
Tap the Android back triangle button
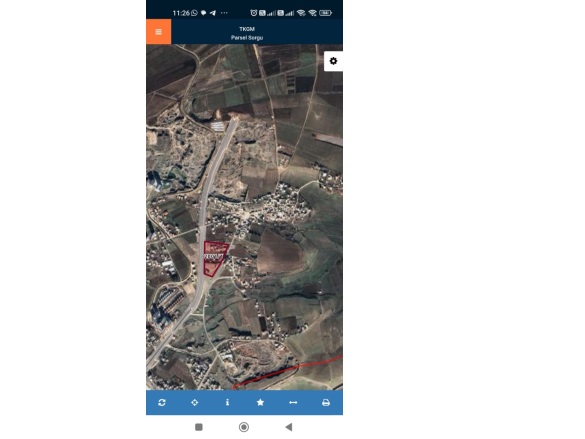288,427
